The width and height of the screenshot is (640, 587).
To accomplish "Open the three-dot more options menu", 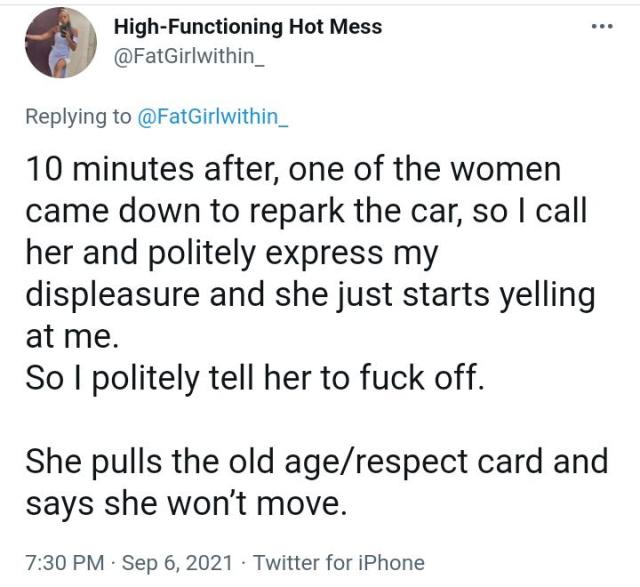I will click(601, 25).
